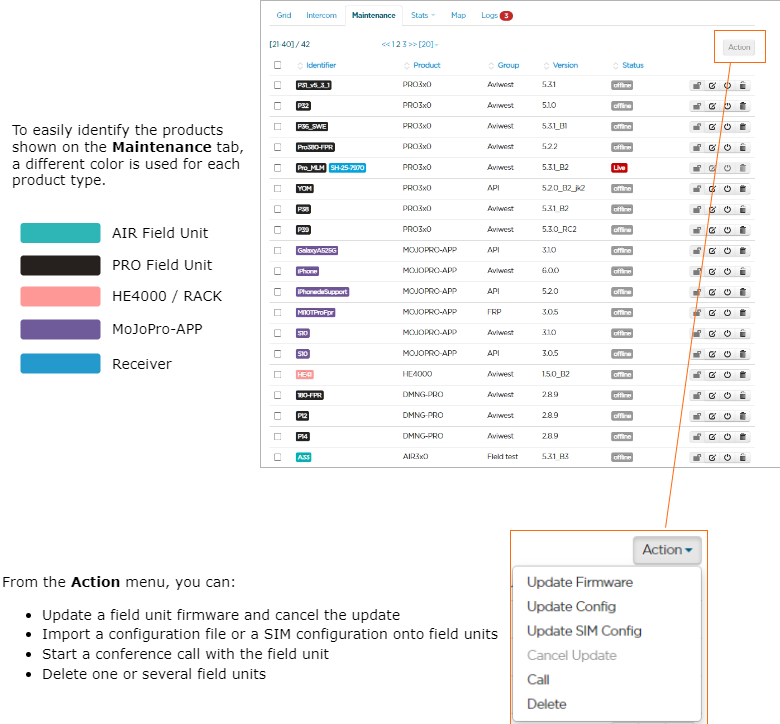
Task: Click the power icon for the HE41 row
Action: (x=727, y=374)
